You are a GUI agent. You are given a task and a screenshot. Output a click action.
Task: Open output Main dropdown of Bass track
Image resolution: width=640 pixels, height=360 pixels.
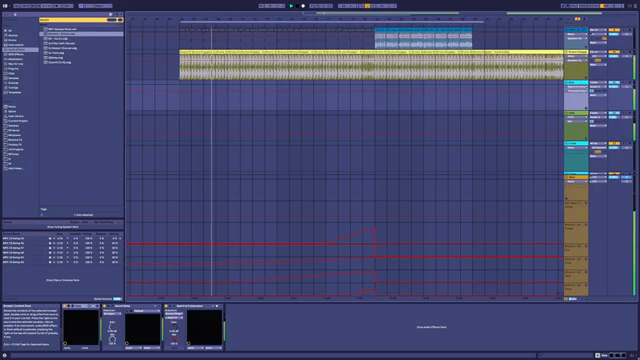(x=598, y=95)
